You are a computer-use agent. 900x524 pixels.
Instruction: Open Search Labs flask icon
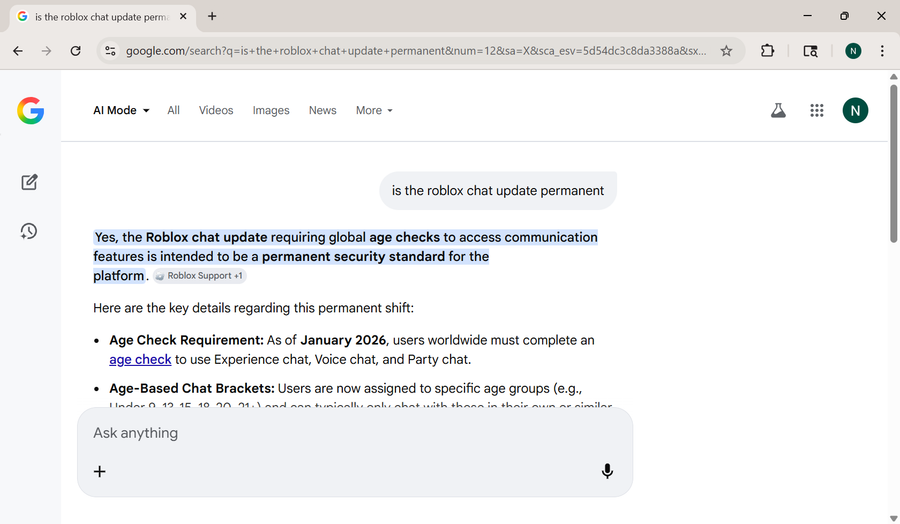(x=778, y=111)
